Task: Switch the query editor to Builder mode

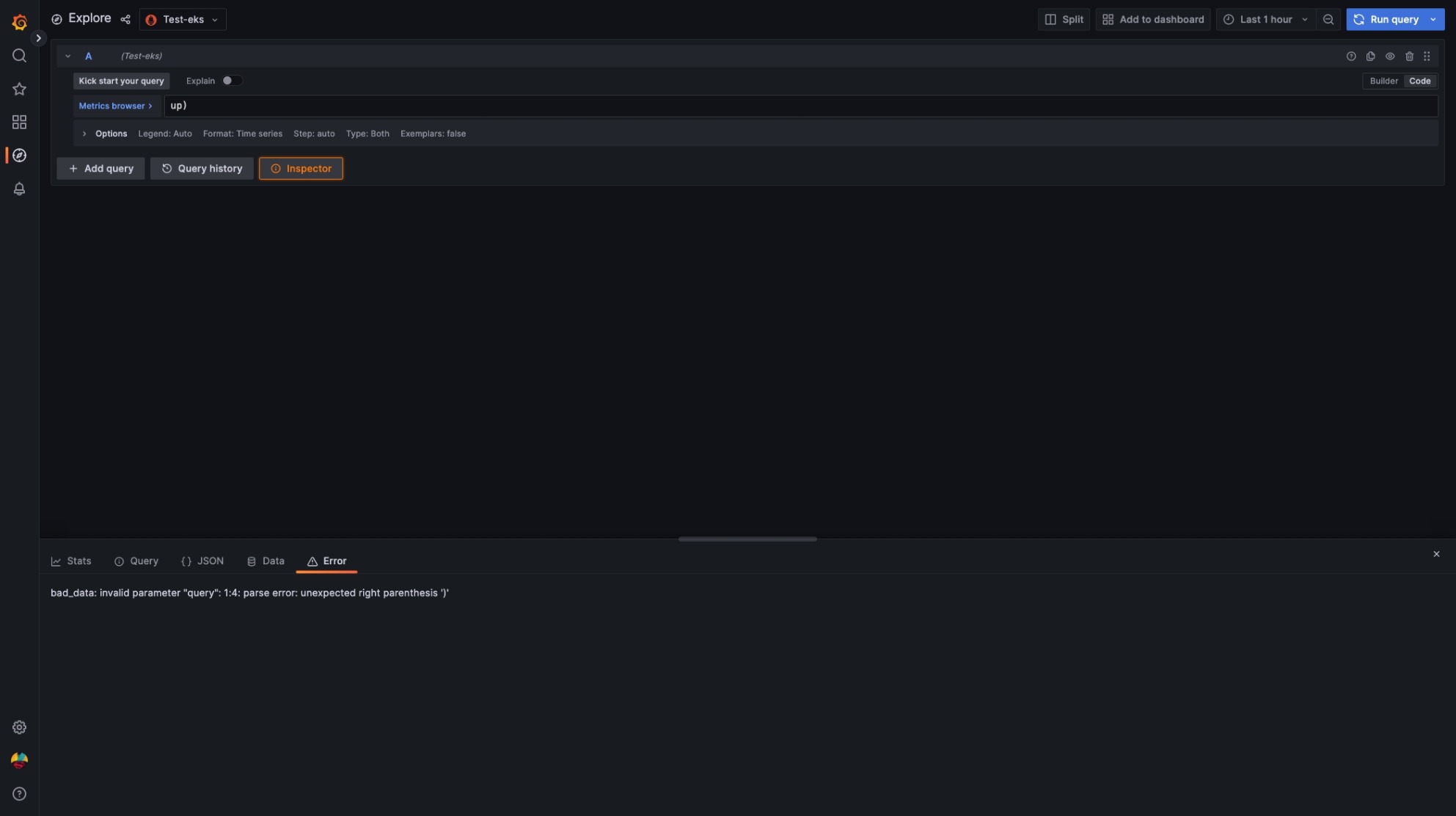Action: 1383,81
